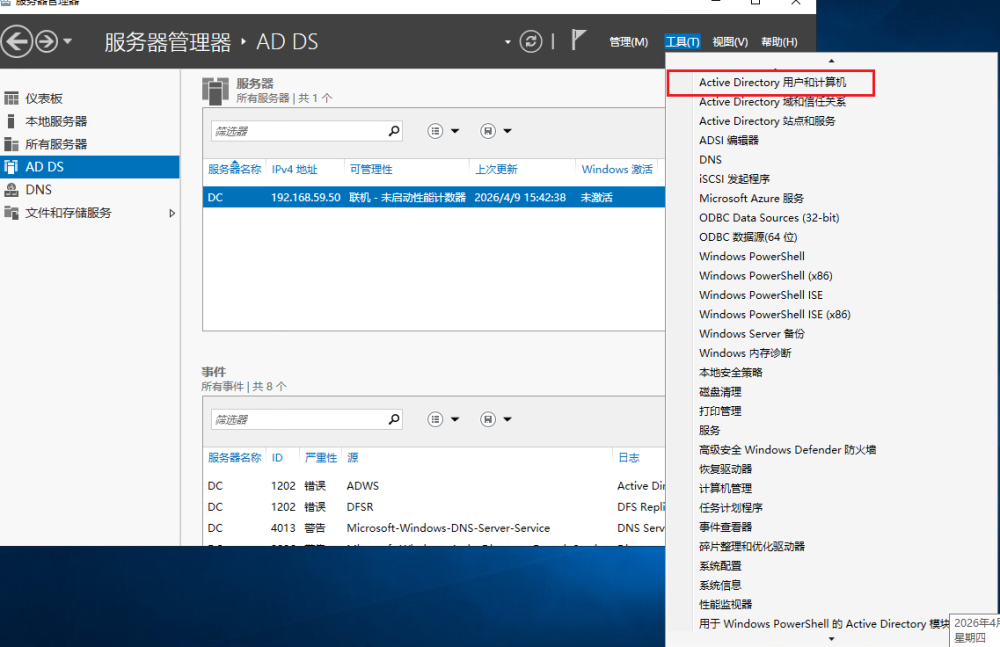Viewport: 1000px width, 647px height.
Task: Select Windows PowerShell ISE menu entry
Action: click(760, 295)
